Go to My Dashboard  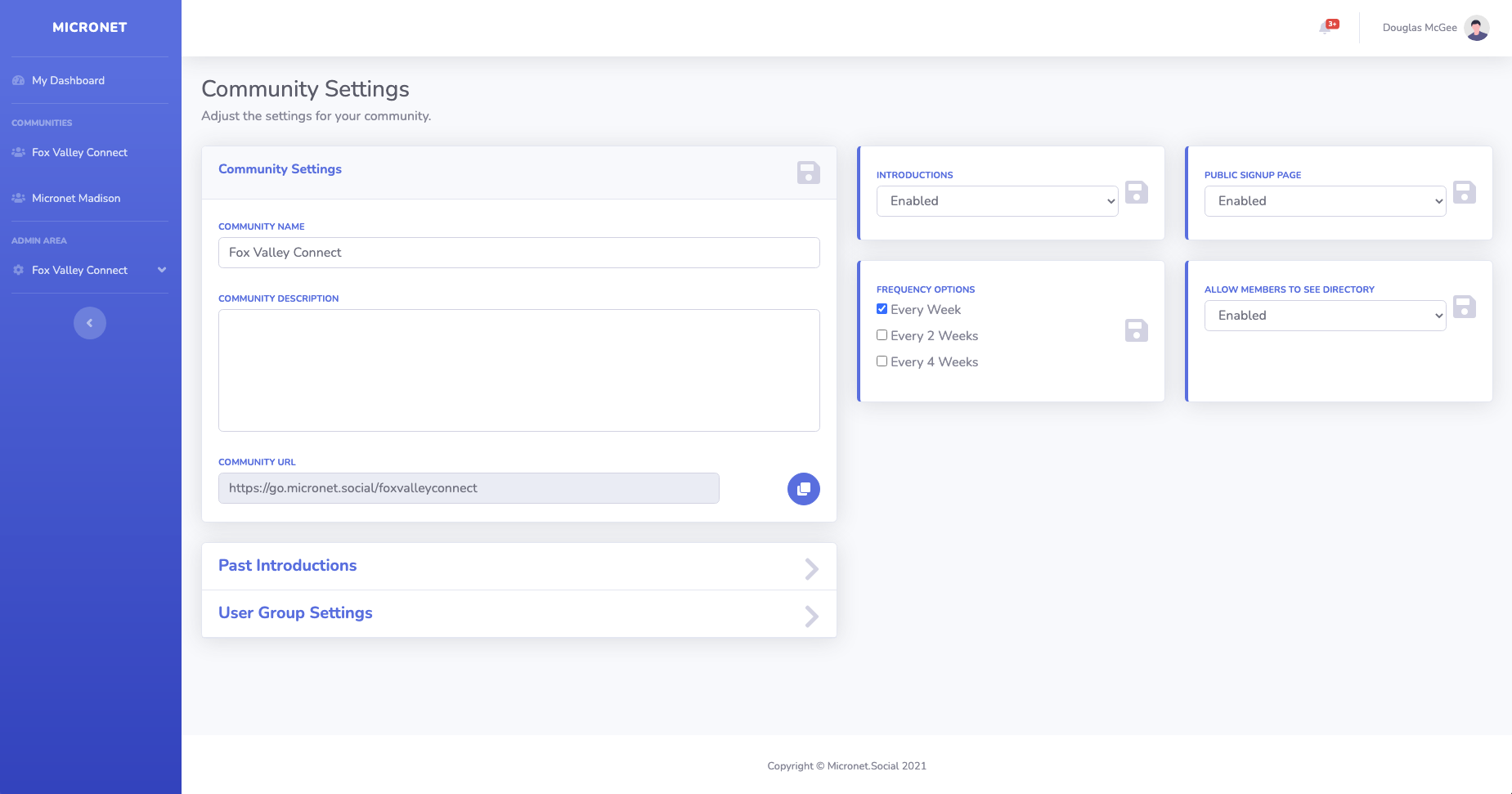(68, 80)
